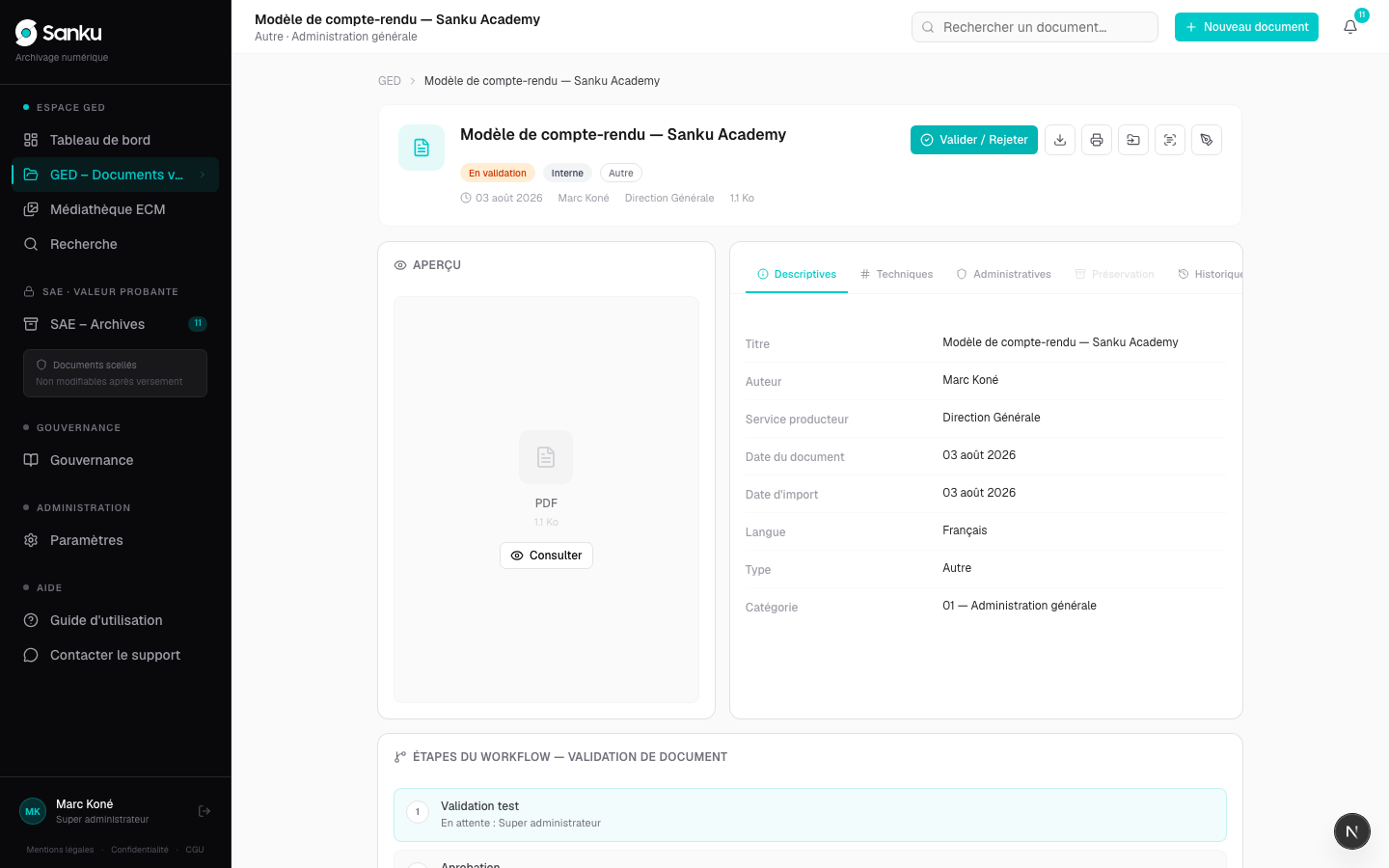
Task: Click the logout icon beside Marc Koné
Action: [x=204, y=811]
